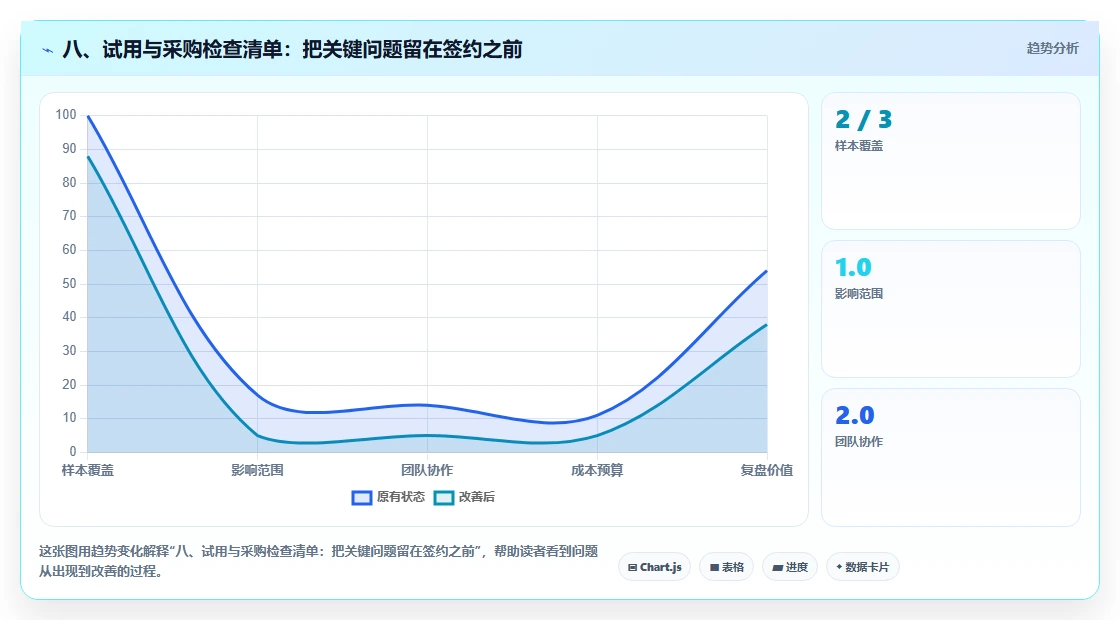Image resolution: width=1120 pixels, height=620 pixels.
Task: Click the 原有状态 line endpoint at 复盘价值
Action: [x=766, y=271]
